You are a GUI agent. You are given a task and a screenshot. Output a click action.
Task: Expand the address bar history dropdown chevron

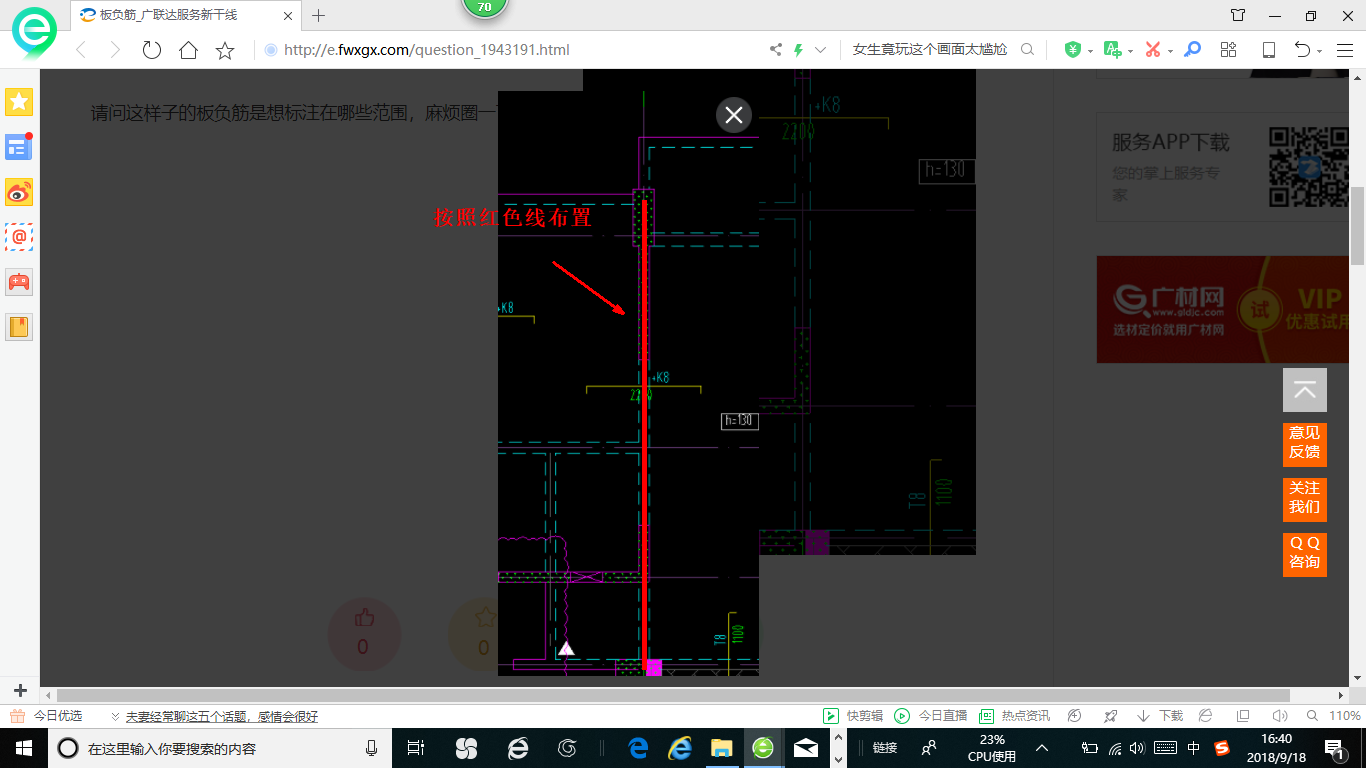coord(821,49)
